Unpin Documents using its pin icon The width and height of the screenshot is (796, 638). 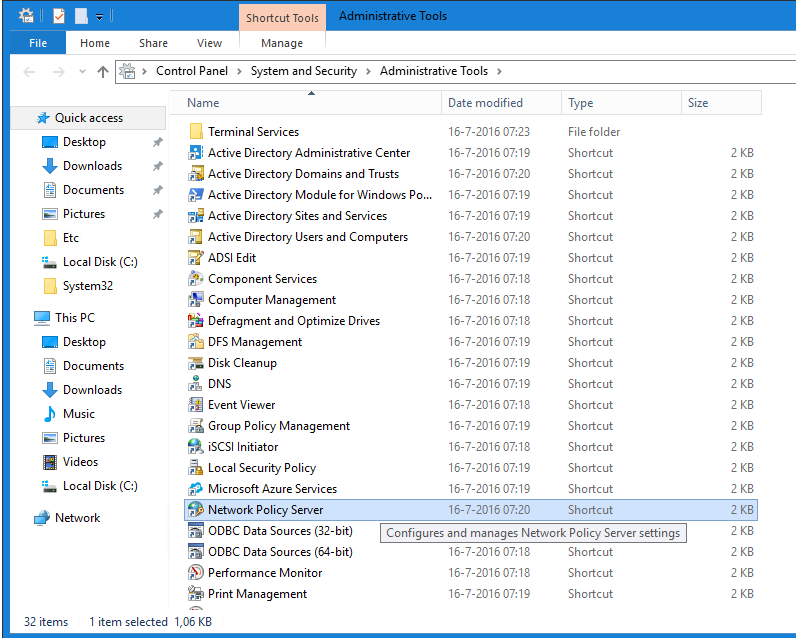pos(158,190)
